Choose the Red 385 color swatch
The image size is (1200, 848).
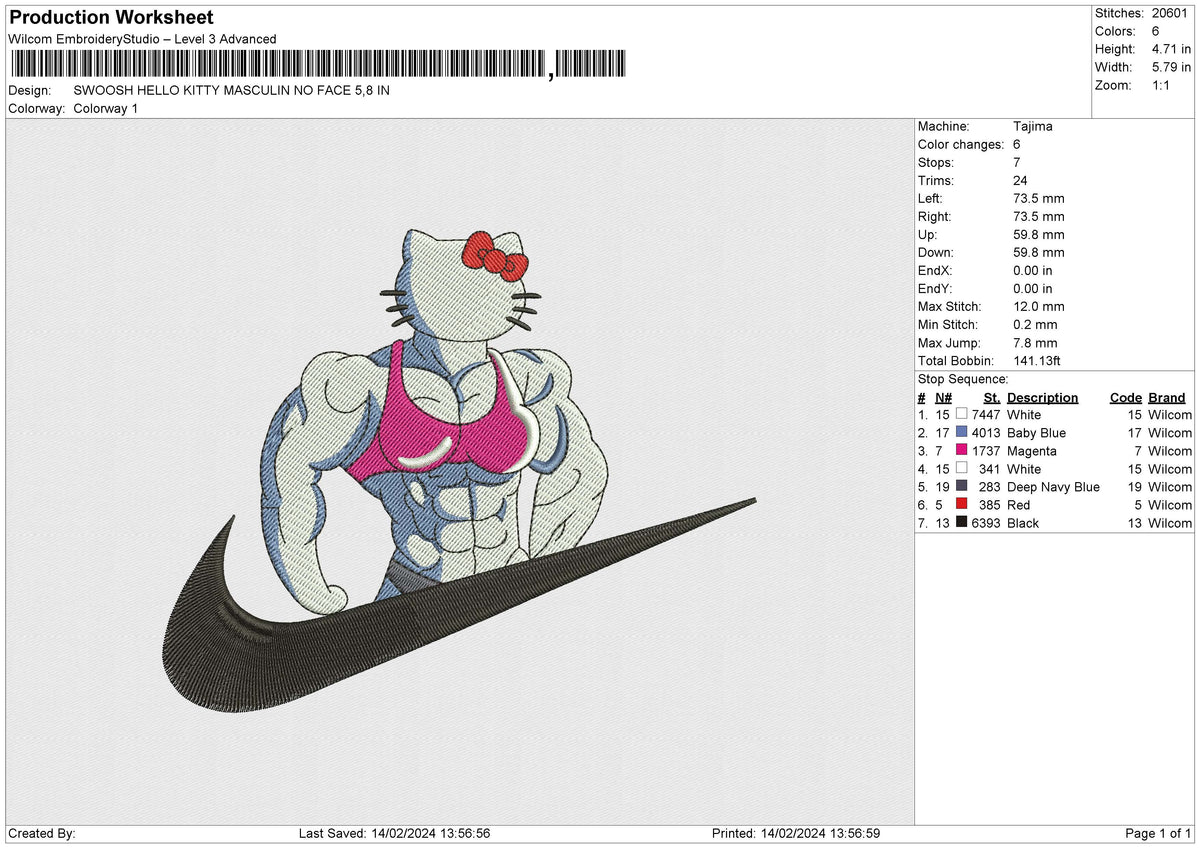click(962, 504)
